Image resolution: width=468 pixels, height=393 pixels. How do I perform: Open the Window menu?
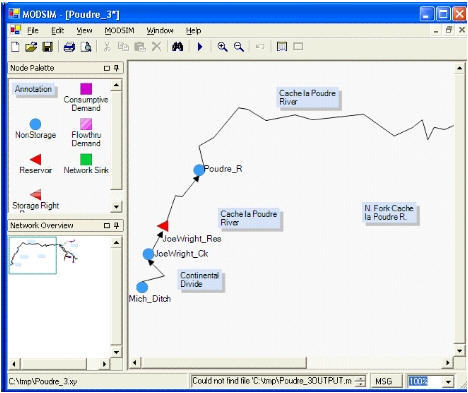point(160,31)
